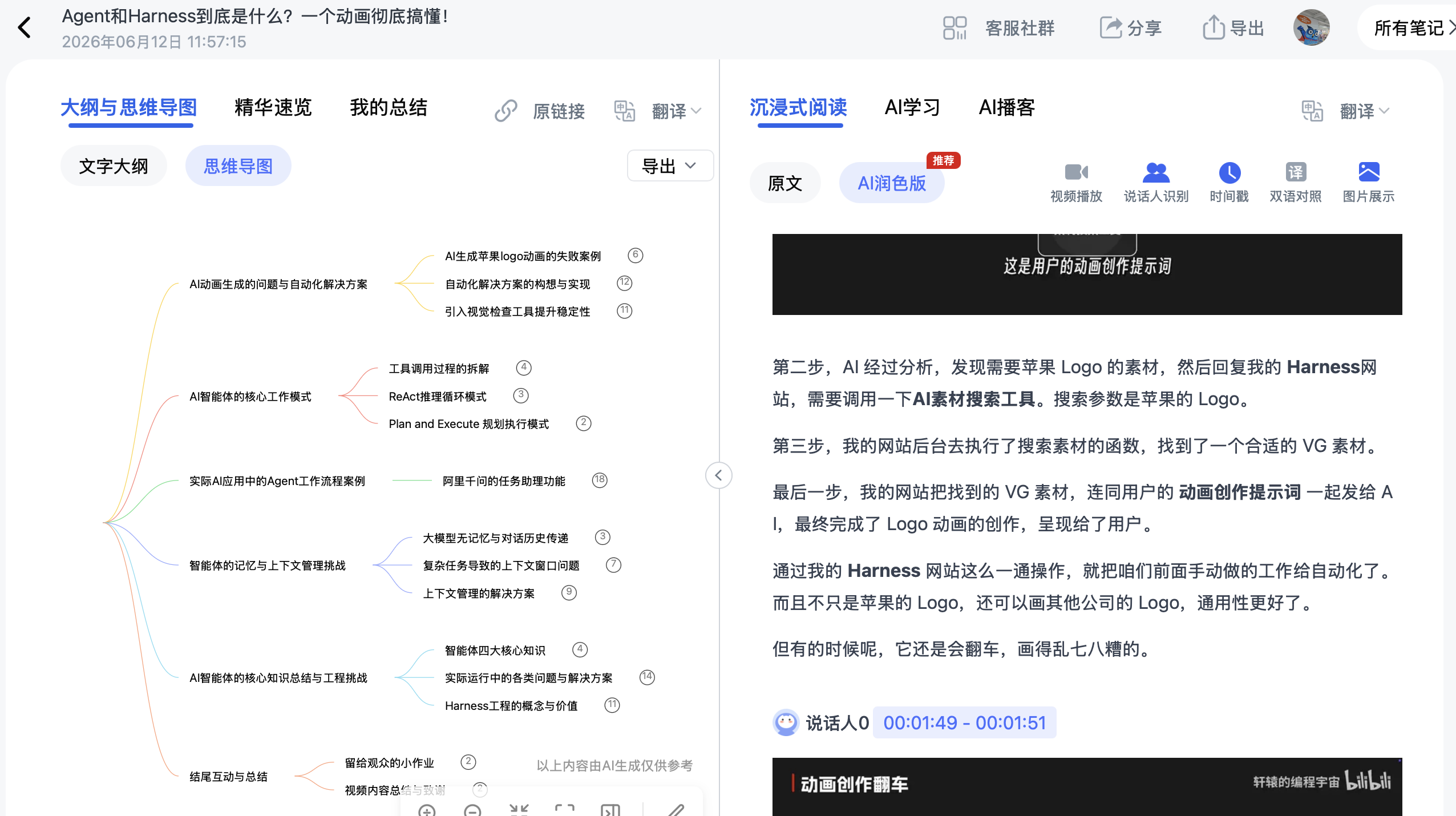Toggle 视频播放 video camera option
The image size is (1456, 816).
tap(1076, 183)
